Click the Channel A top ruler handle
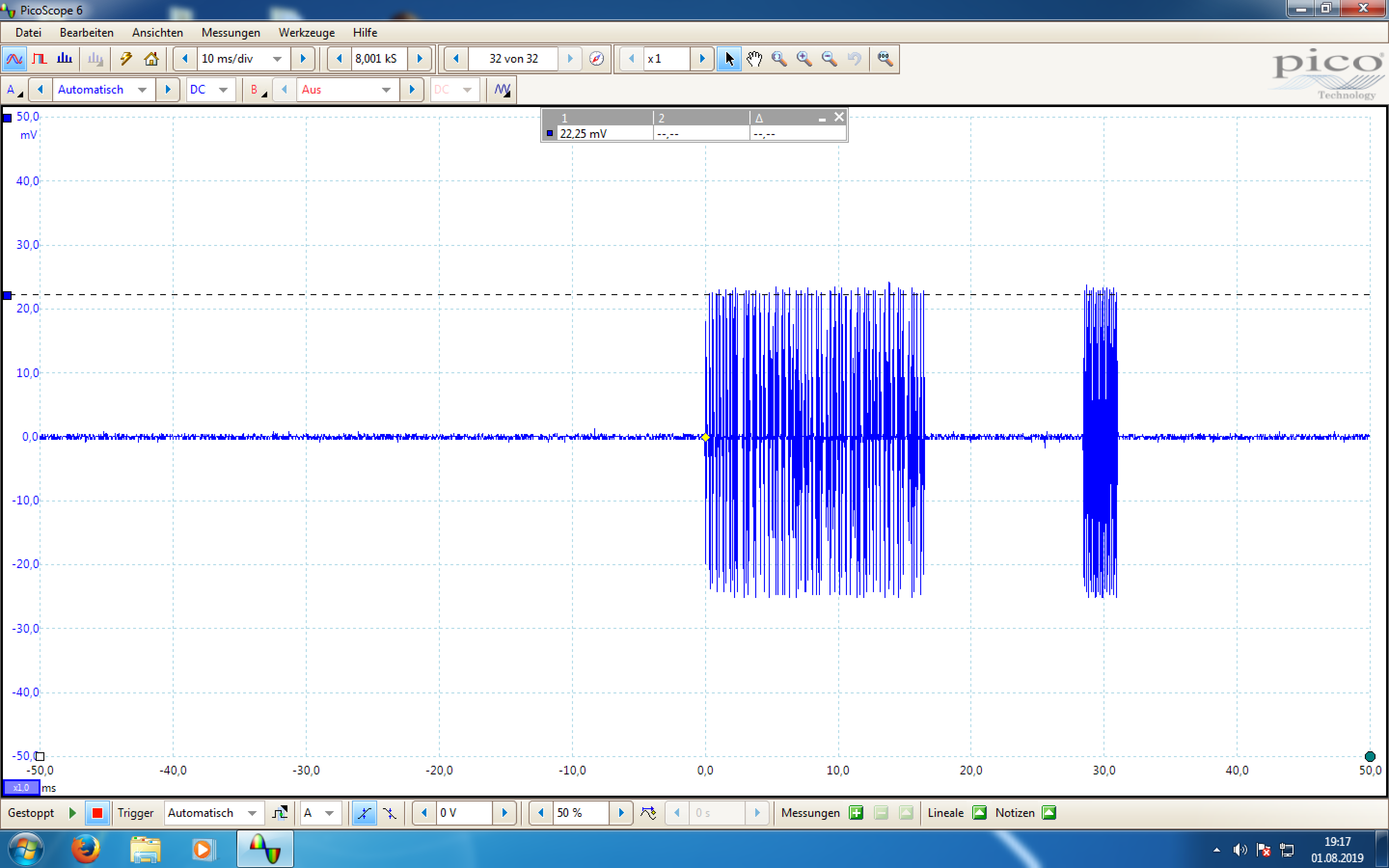Screen dimensions: 1389x868 (7, 118)
